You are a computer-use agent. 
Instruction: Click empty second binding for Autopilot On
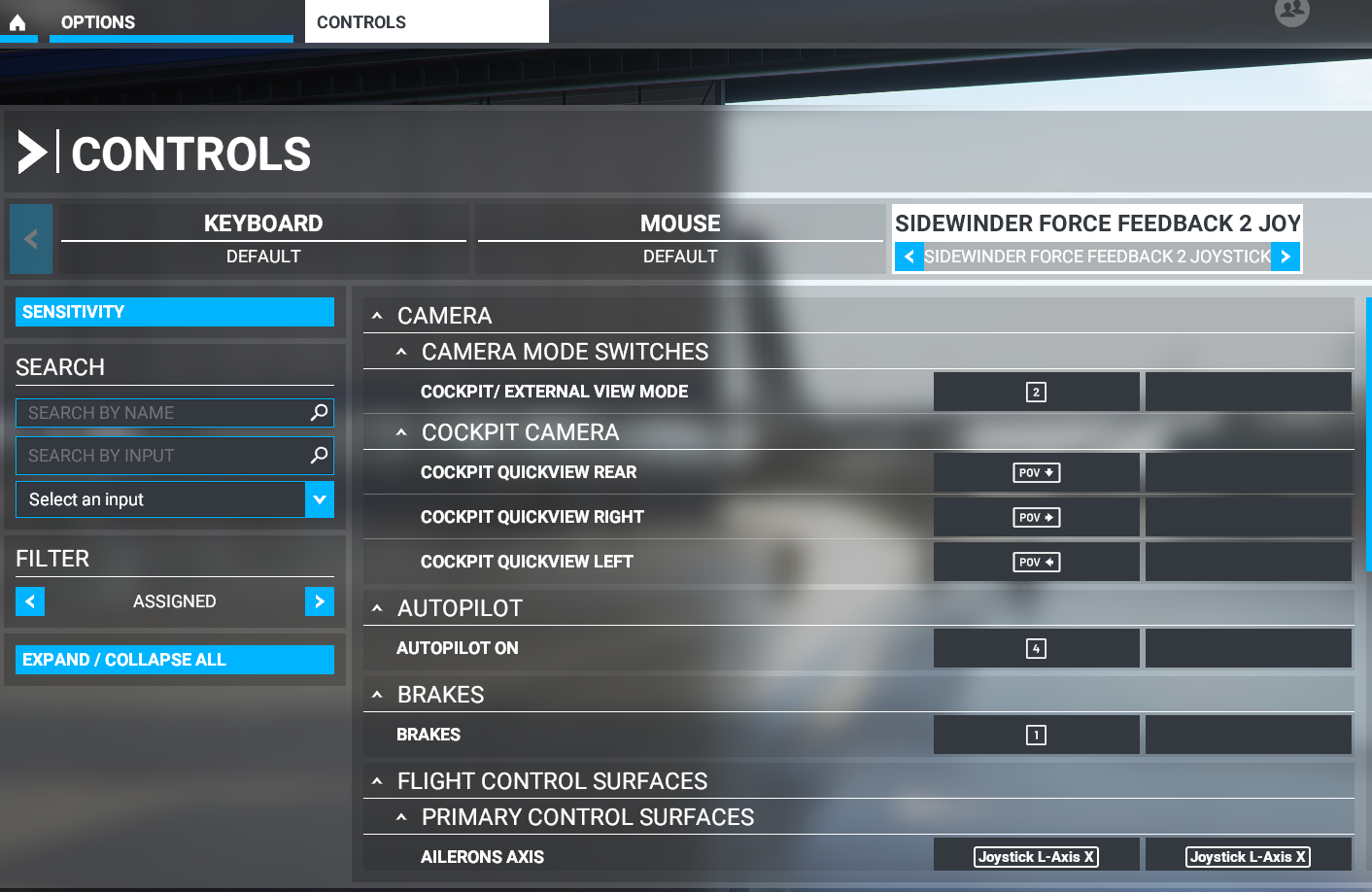tap(1249, 648)
